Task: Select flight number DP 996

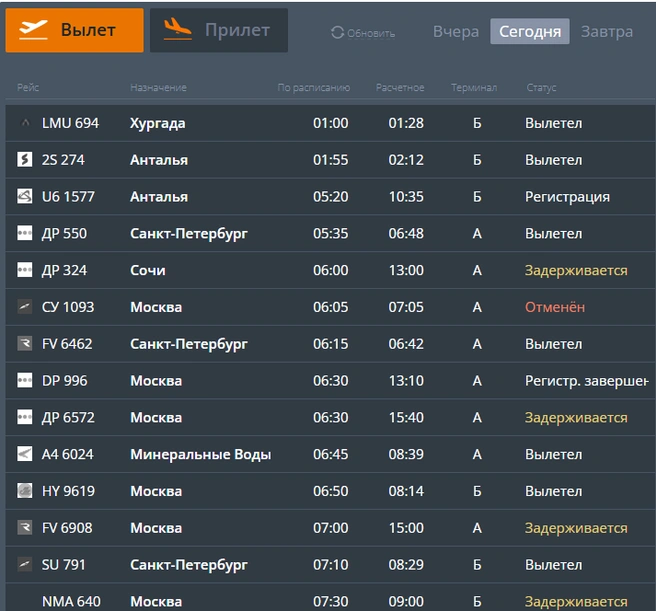Action: click(64, 381)
